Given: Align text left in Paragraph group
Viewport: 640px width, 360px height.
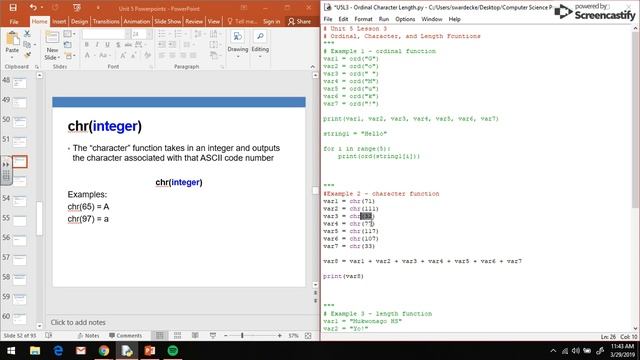Looking at the screenshot, I should 162,55.
